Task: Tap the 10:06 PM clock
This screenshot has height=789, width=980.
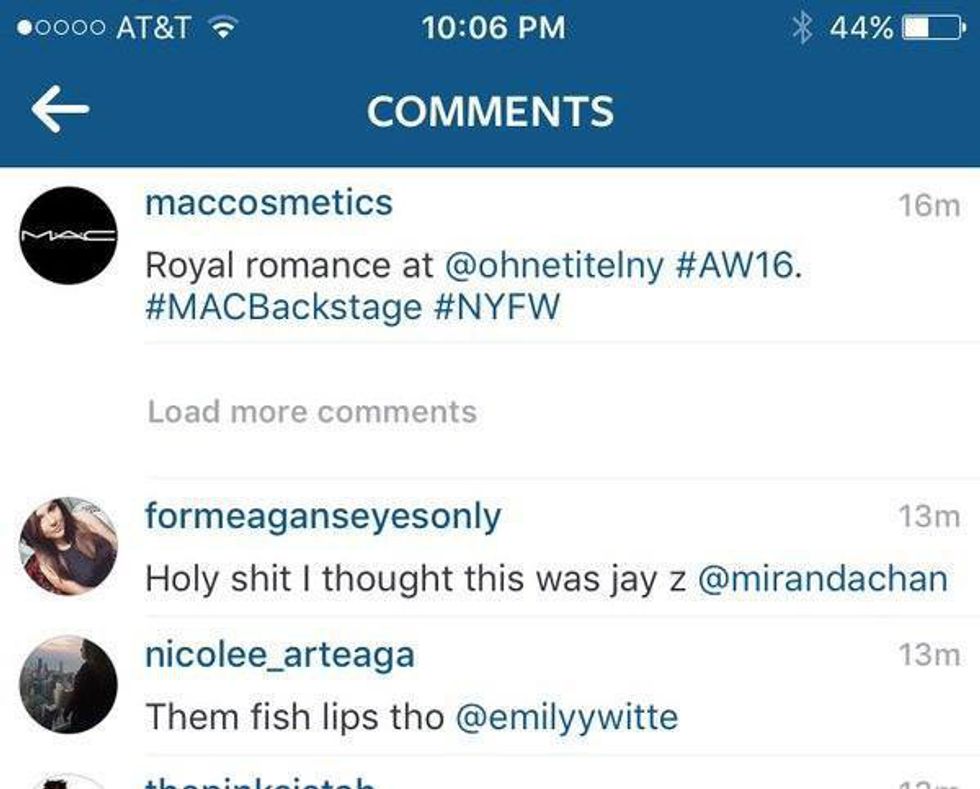Action: [x=493, y=28]
